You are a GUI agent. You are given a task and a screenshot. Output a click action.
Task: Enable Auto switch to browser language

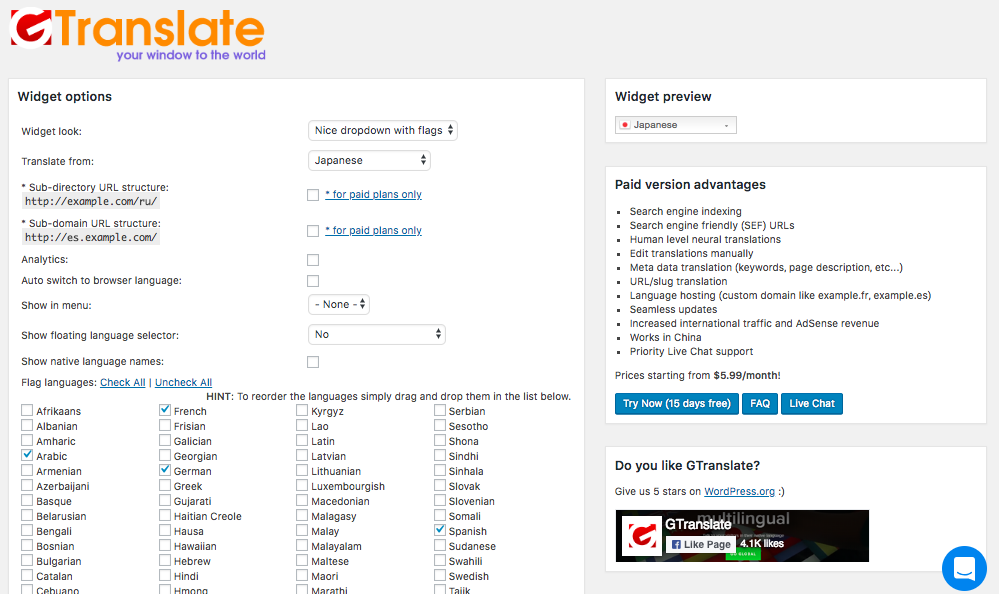(x=313, y=281)
